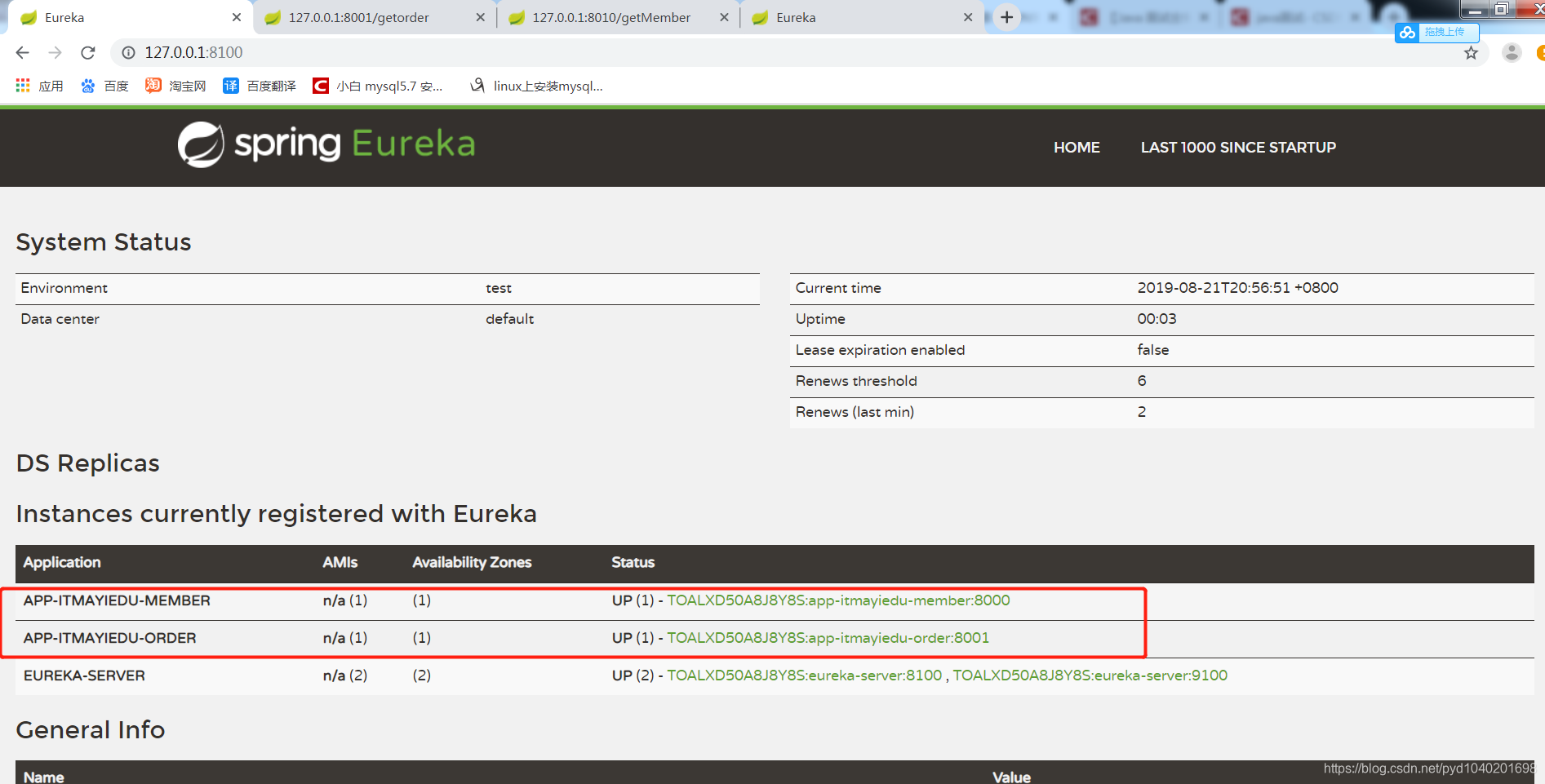
Task: Open the user profile avatar icon
Action: (x=1512, y=53)
